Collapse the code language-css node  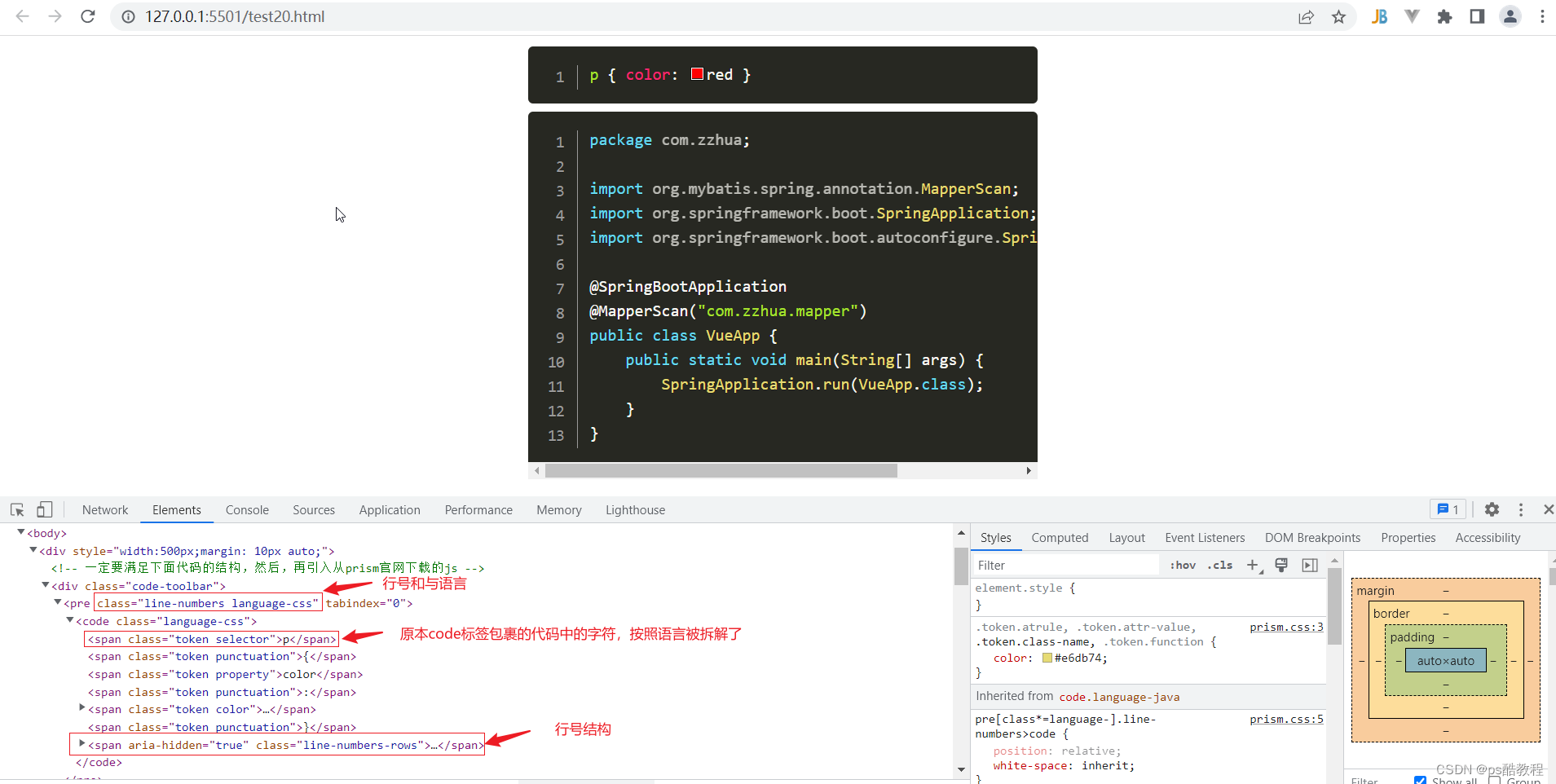70,620
